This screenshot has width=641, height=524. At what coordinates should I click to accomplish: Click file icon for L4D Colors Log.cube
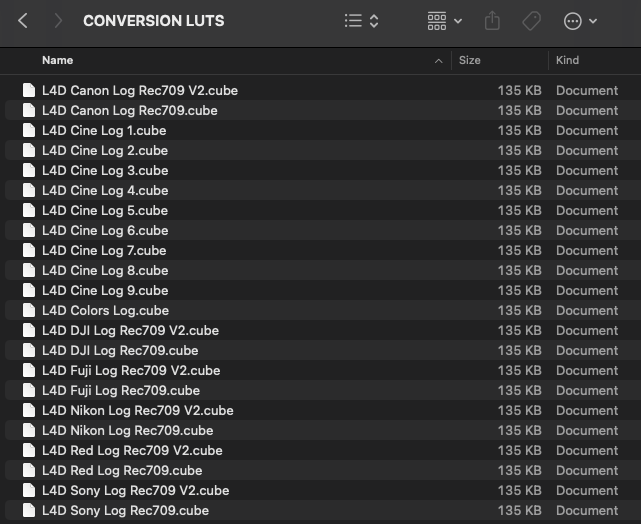tap(29, 310)
